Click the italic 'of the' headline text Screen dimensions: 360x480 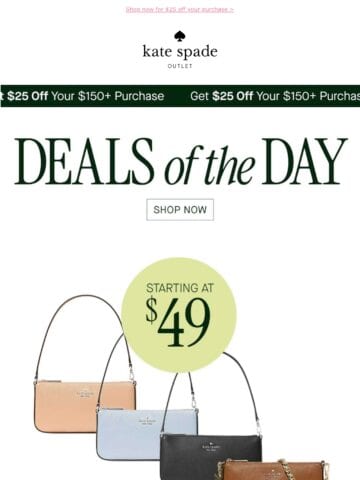210,166
